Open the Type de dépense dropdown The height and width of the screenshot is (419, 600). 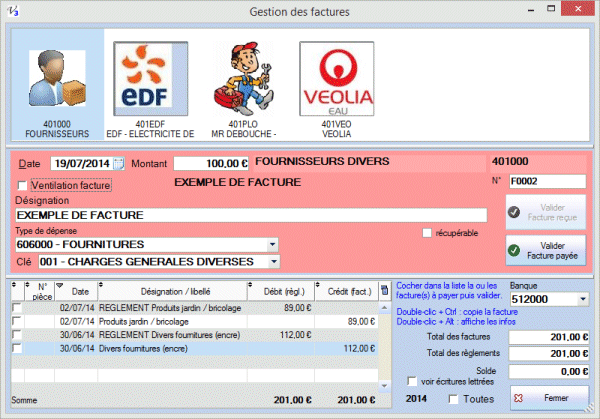click(273, 244)
